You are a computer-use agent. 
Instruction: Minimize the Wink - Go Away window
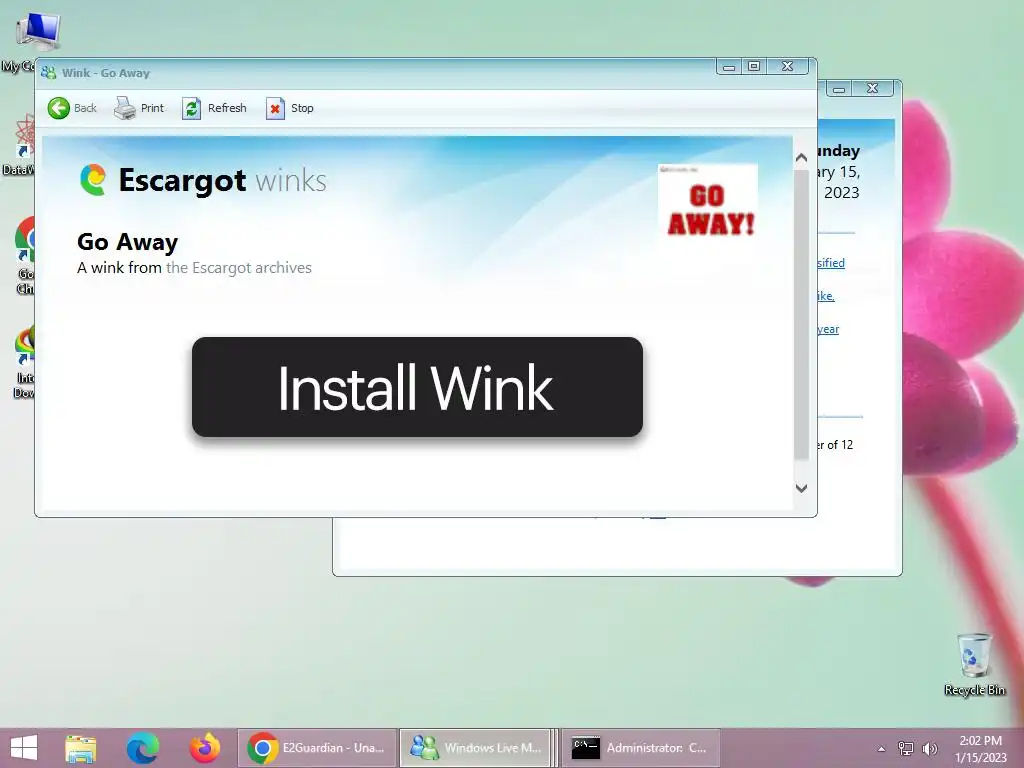pyautogui.click(x=729, y=67)
